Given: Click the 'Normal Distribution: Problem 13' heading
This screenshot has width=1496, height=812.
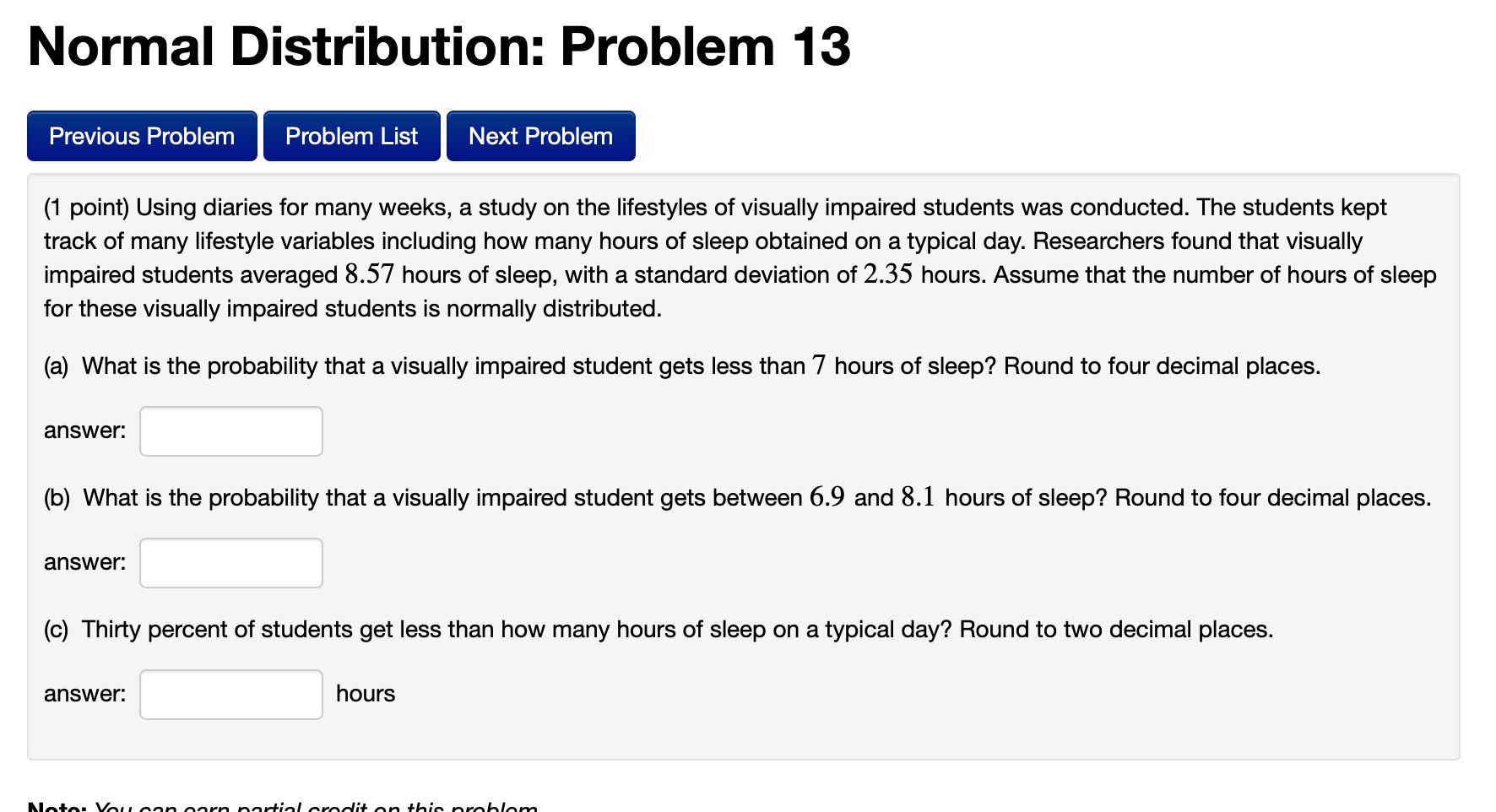Looking at the screenshot, I should point(438,47).
